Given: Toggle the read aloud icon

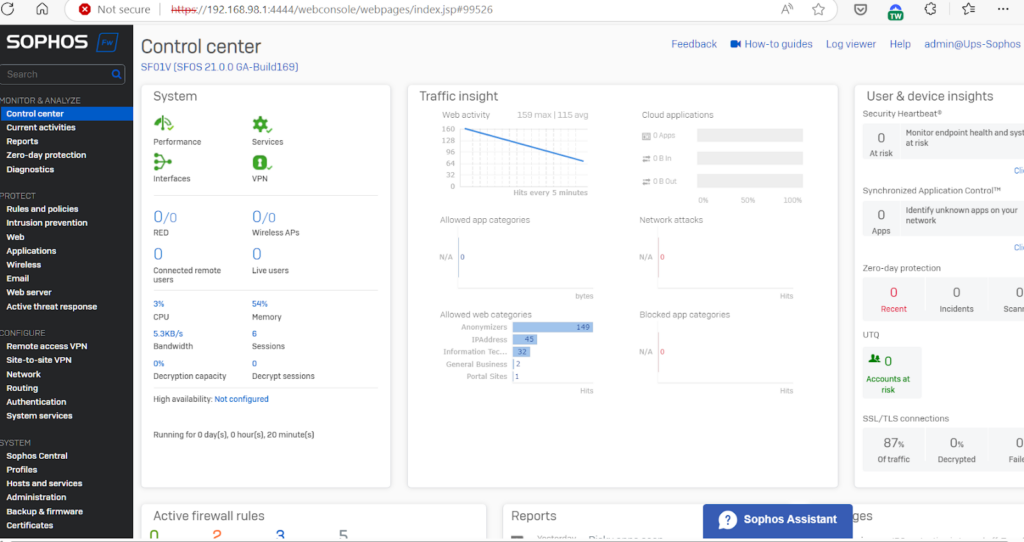Looking at the screenshot, I should [788, 9].
